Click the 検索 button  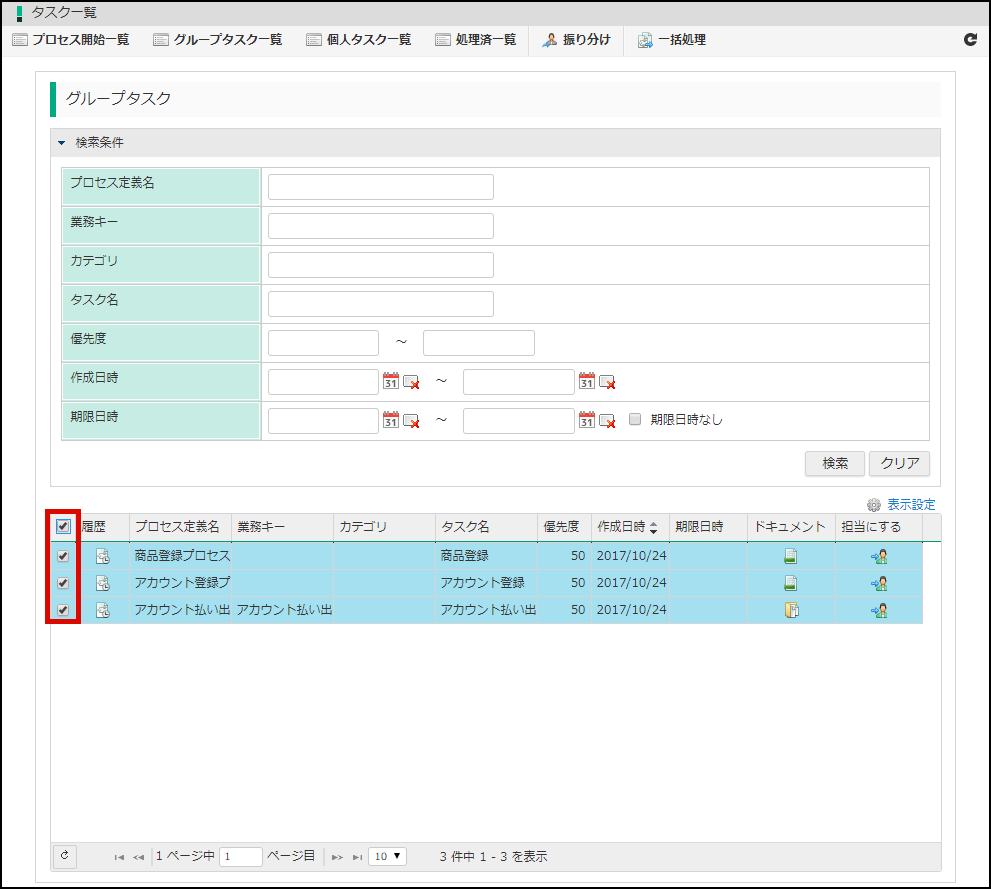(835, 464)
